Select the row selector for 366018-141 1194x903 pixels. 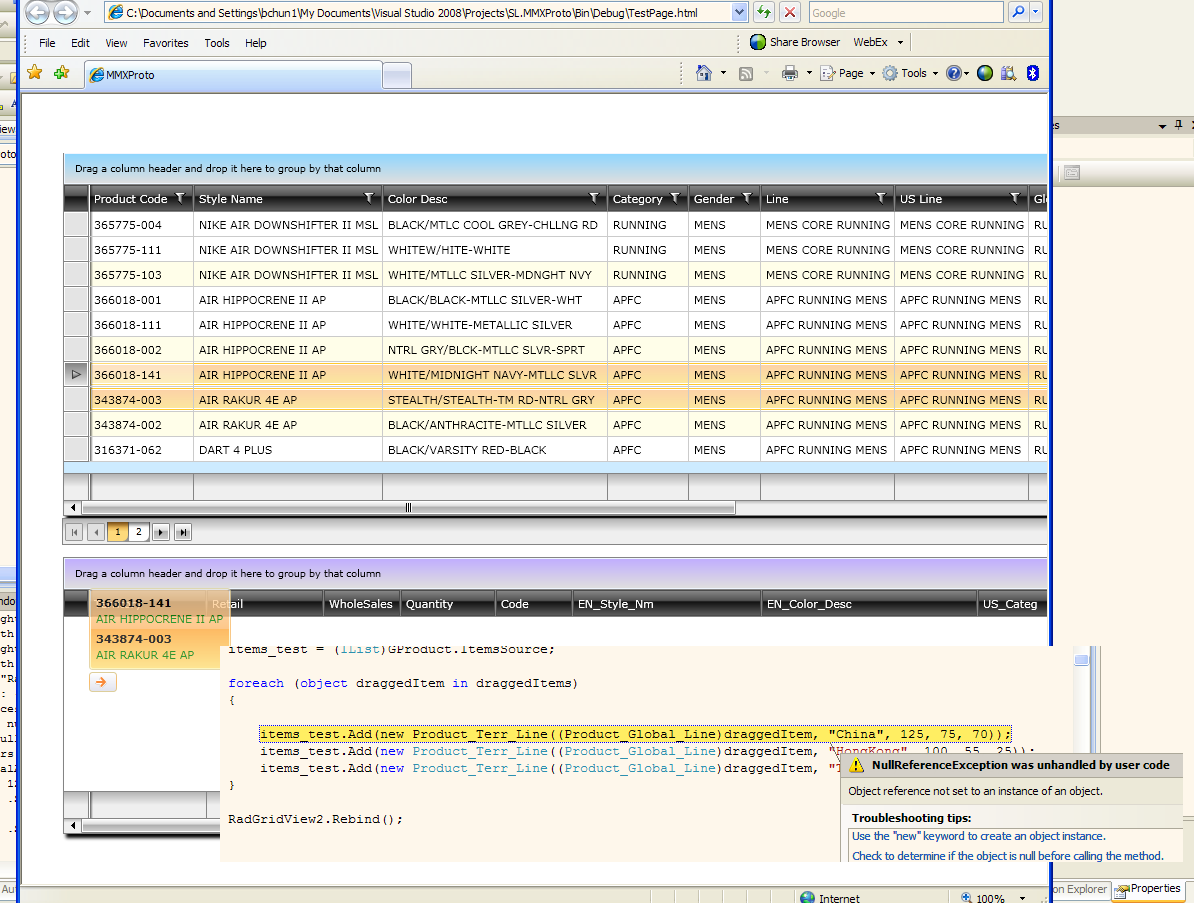click(x=77, y=374)
